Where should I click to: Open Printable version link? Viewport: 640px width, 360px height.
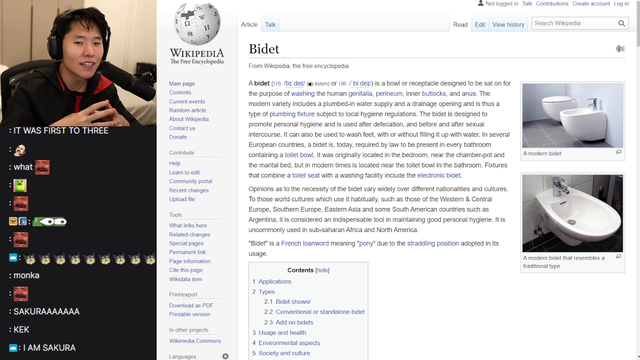pos(189,314)
